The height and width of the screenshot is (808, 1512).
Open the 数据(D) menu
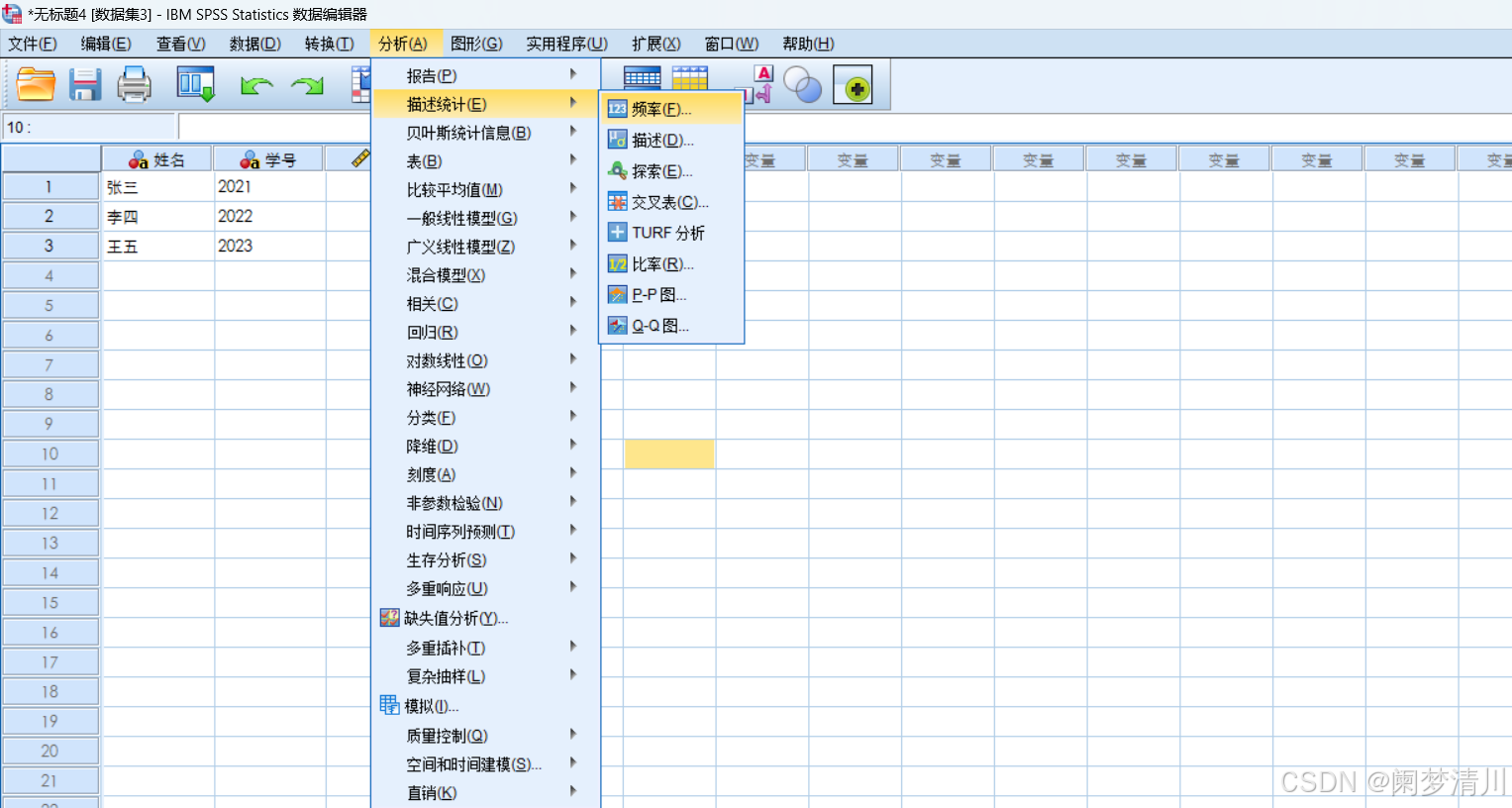tap(255, 44)
